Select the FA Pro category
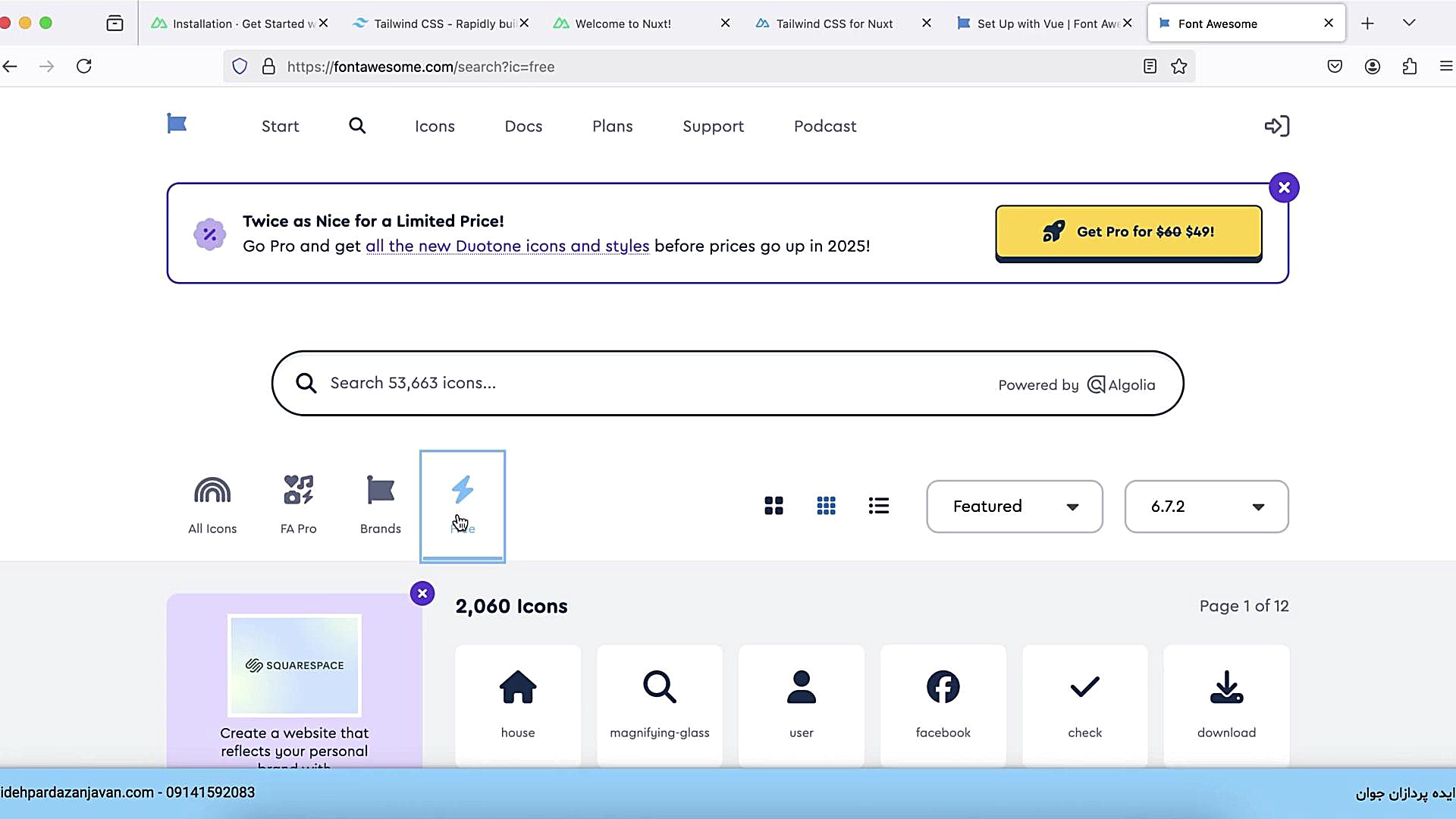 click(299, 506)
